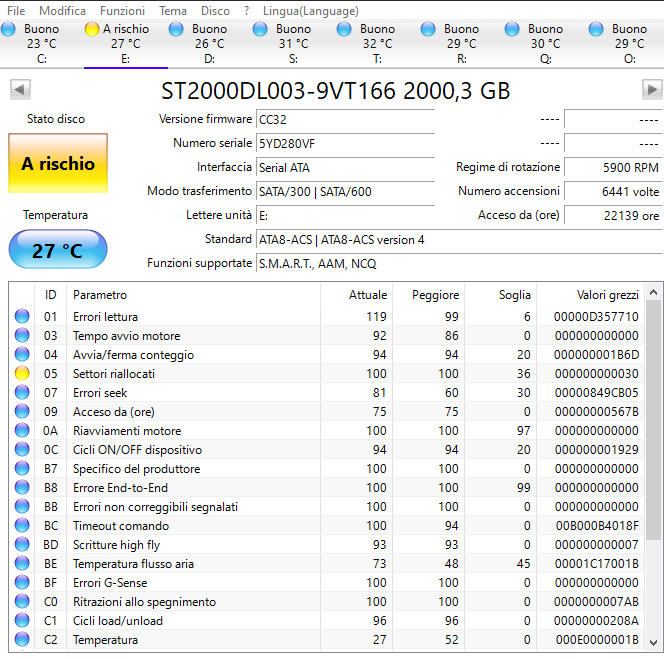Click the status icon for 0A Riavviamenti motore
The image size is (664, 659).
point(22,430)
